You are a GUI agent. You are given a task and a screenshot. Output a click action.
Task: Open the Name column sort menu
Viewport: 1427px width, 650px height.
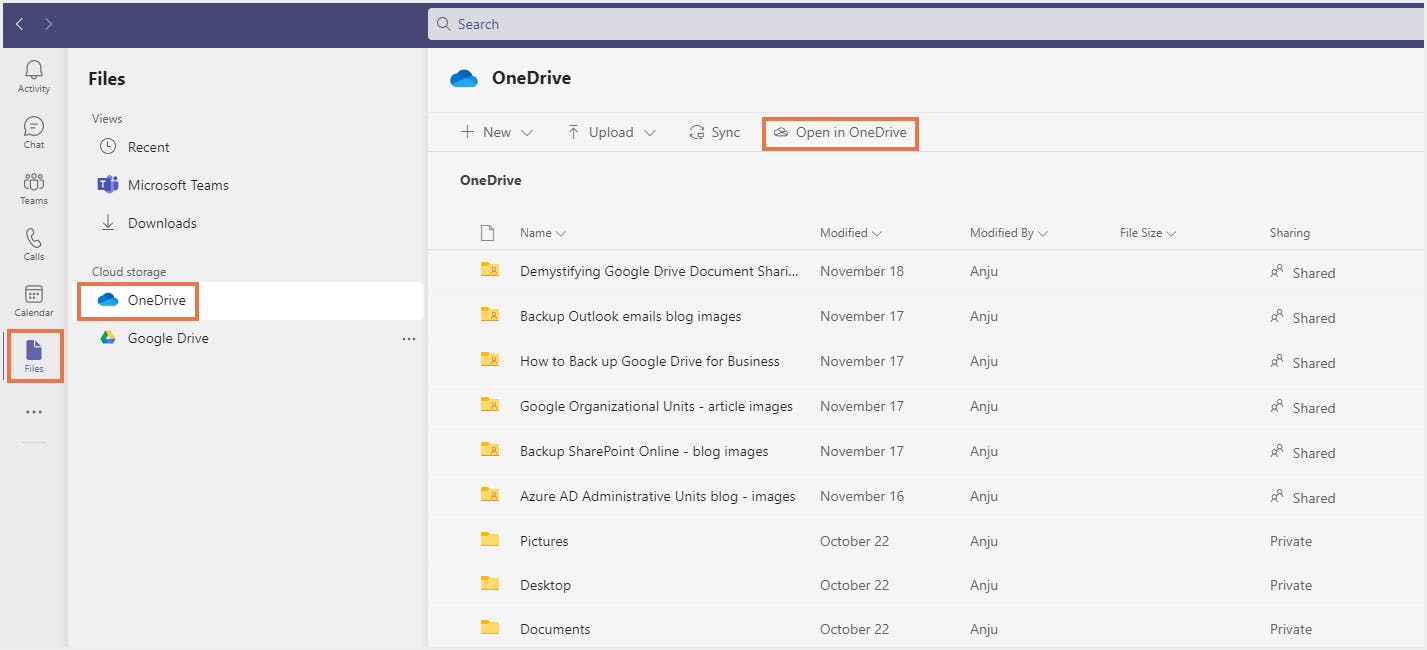(x=542, y=233)
